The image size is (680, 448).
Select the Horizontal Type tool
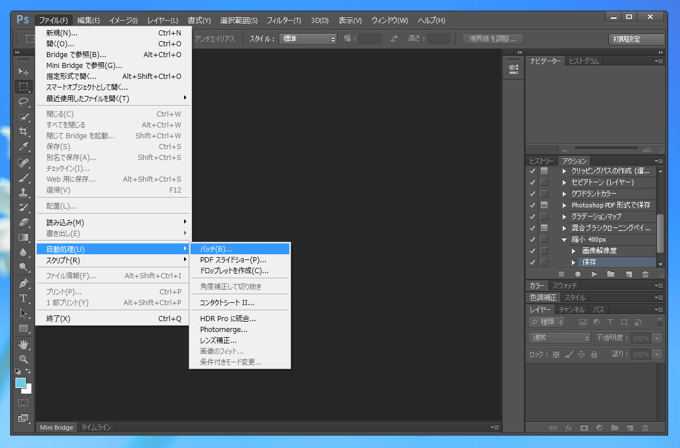point(23,298)
